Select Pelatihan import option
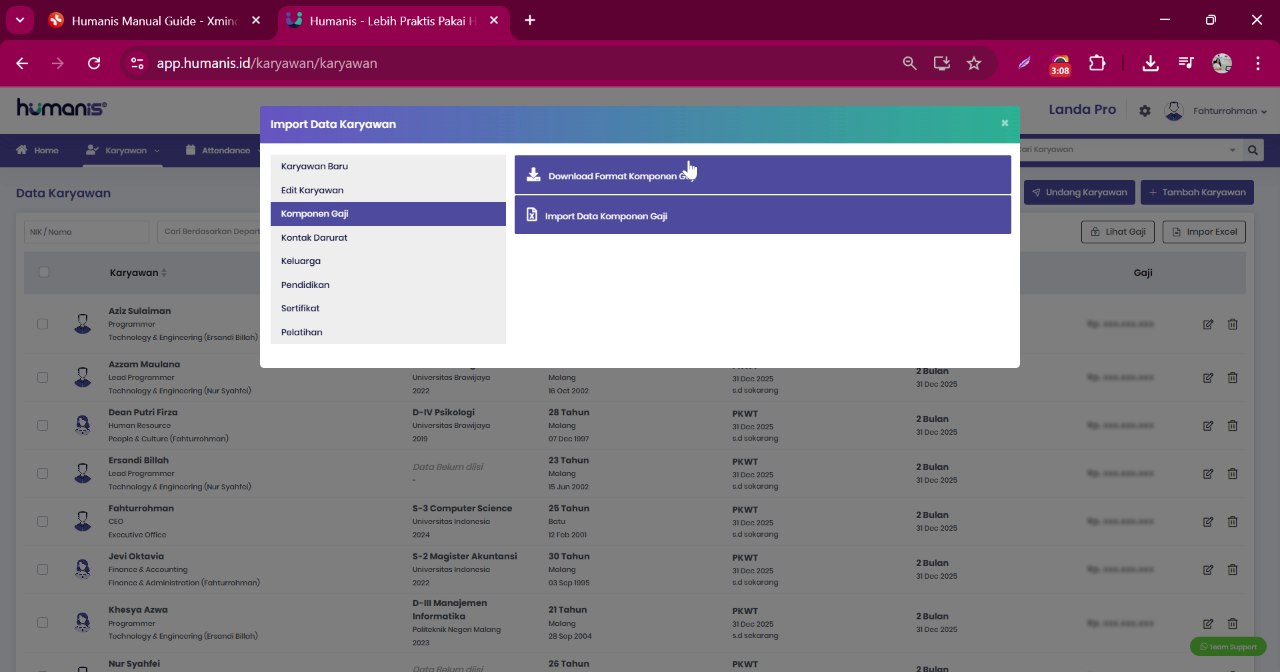The width and height of the screenshot is (1280, 672). point(388,332)
